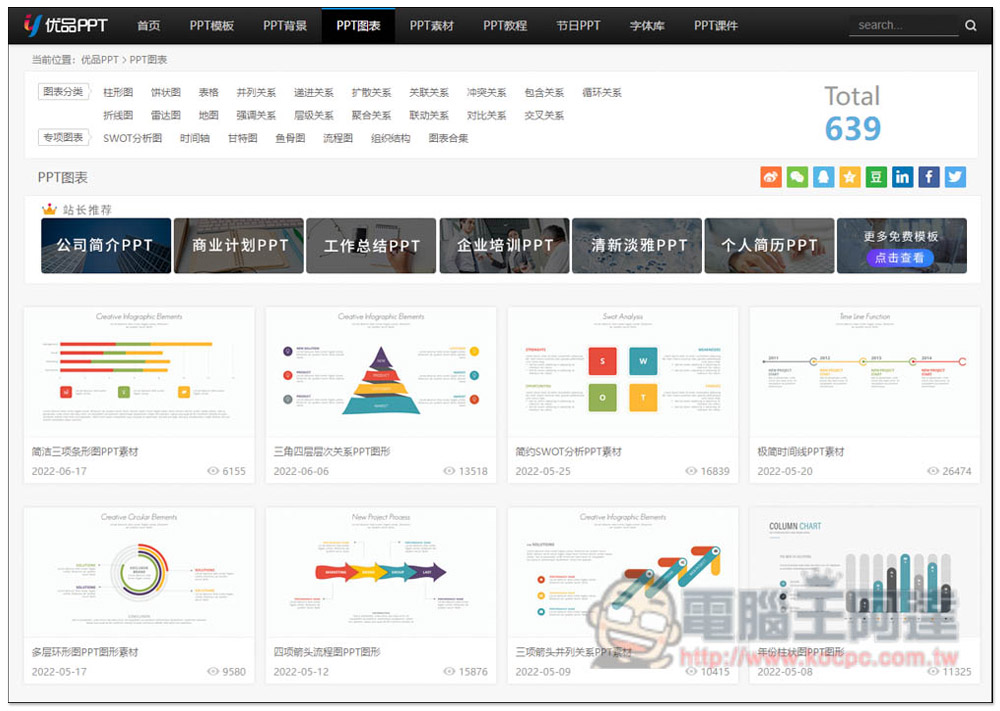
Task: Open the 字体库 navigation tab
Action: tap(647, 26)
